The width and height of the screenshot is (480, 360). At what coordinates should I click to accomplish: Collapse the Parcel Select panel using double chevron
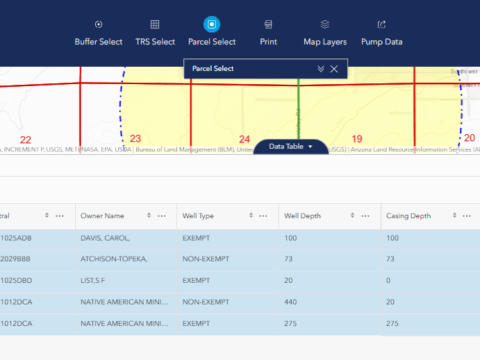tap(321, 69)
